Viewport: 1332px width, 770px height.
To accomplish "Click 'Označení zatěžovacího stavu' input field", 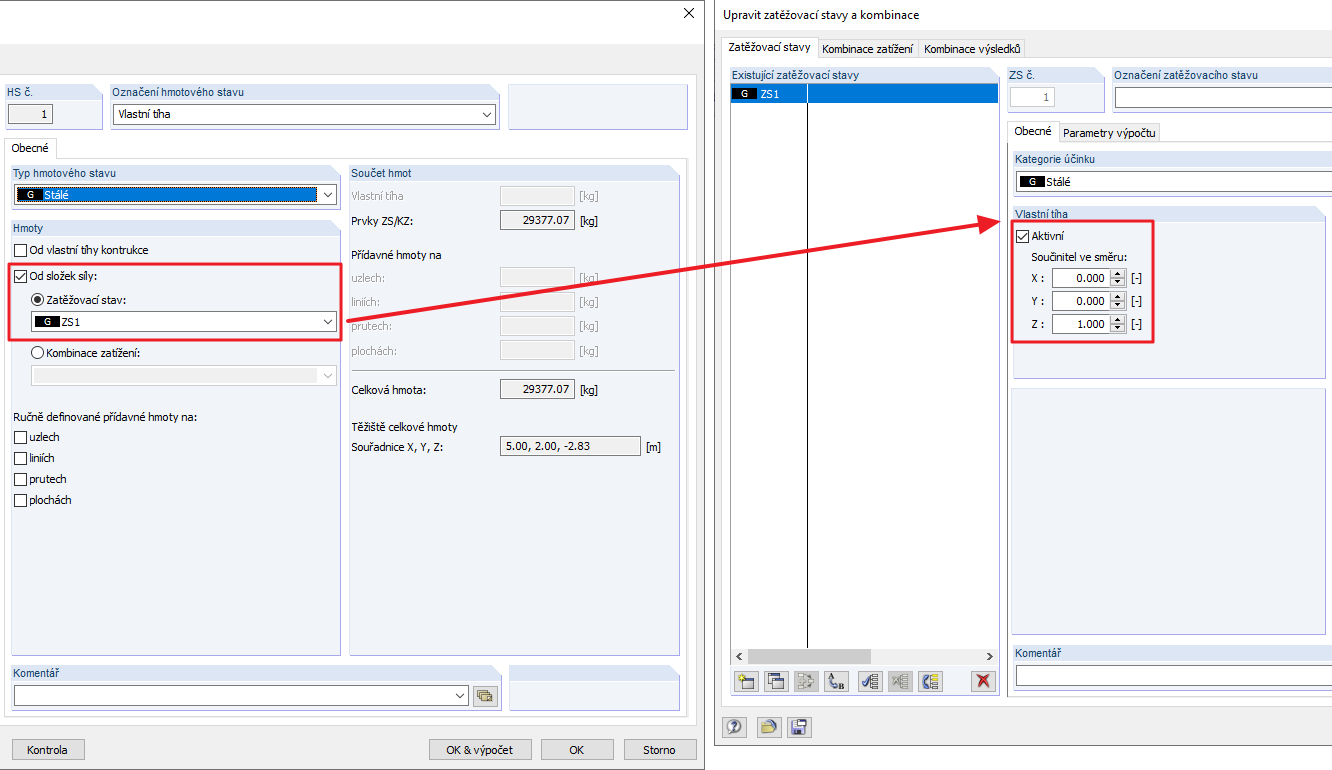I will pyautogui.click(x=1223, y=97).
